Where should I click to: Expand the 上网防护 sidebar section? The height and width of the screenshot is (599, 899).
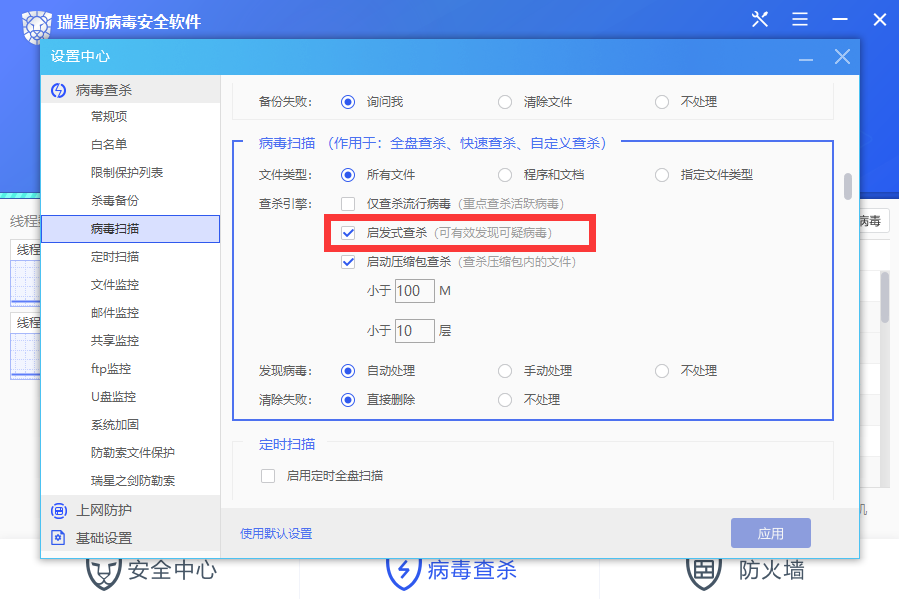point(131,510)
